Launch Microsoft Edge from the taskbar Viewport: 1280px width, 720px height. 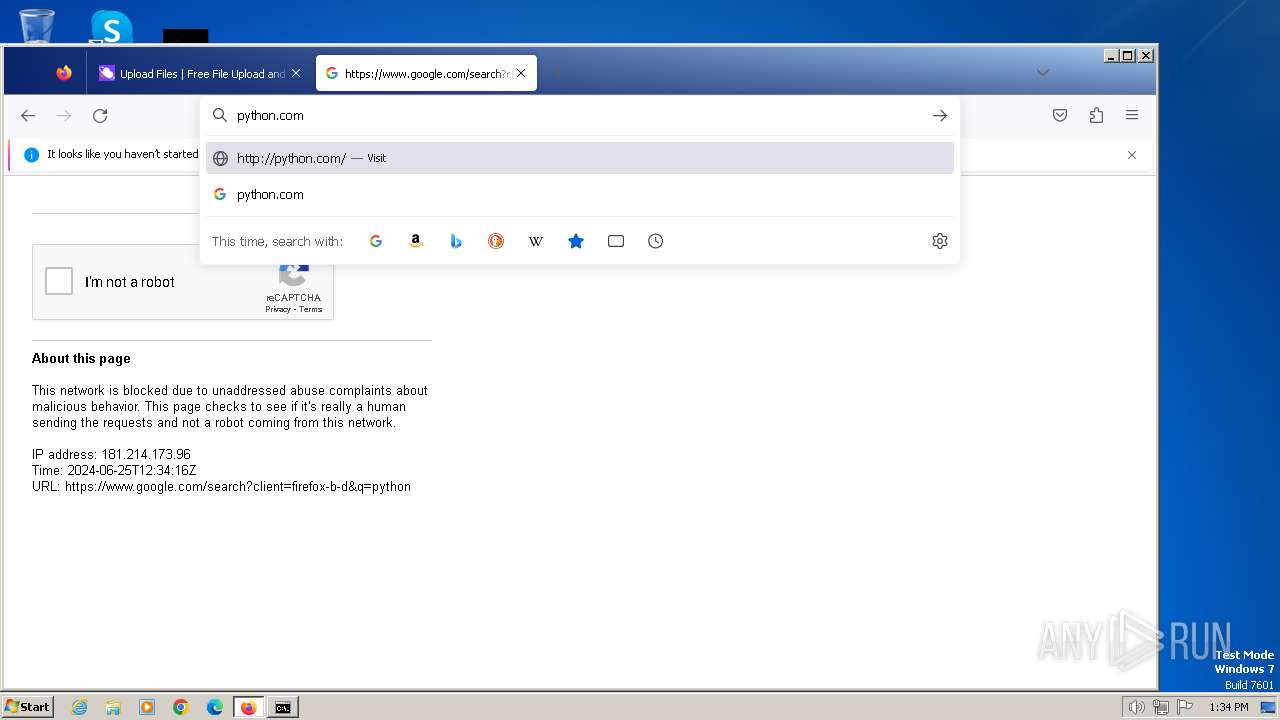click(215, 707)
